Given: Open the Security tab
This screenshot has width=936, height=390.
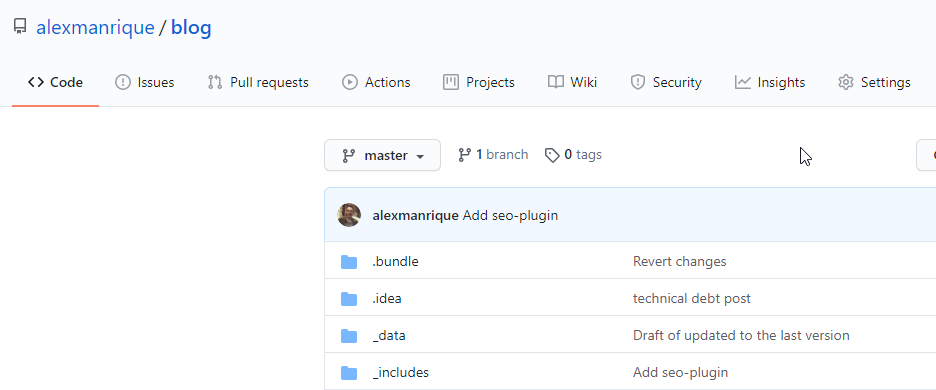Looking at the screenshot, I should tap(666, 82).
